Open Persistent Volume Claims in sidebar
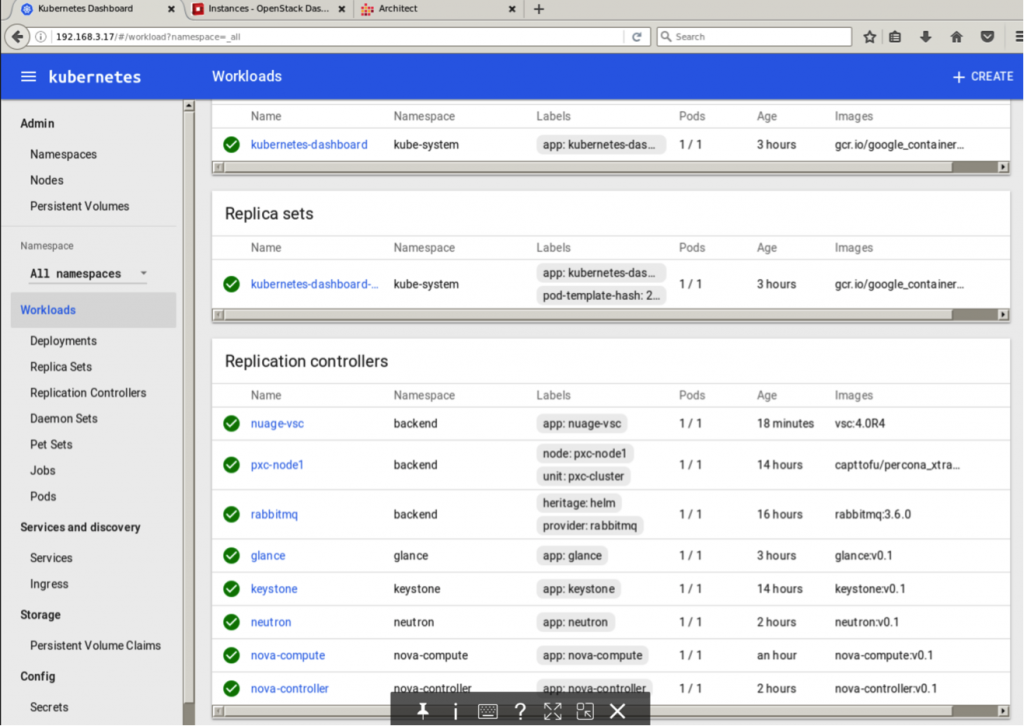 tap(95, 646)
